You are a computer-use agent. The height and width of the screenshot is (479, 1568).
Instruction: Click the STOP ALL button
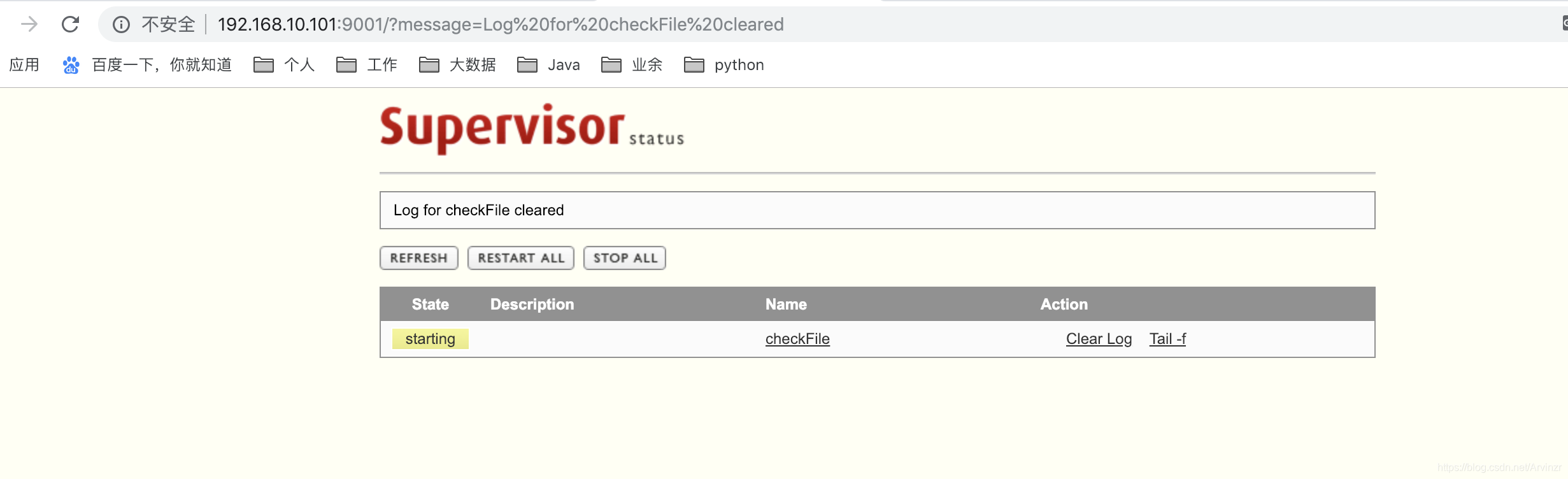tap(625, 258)
